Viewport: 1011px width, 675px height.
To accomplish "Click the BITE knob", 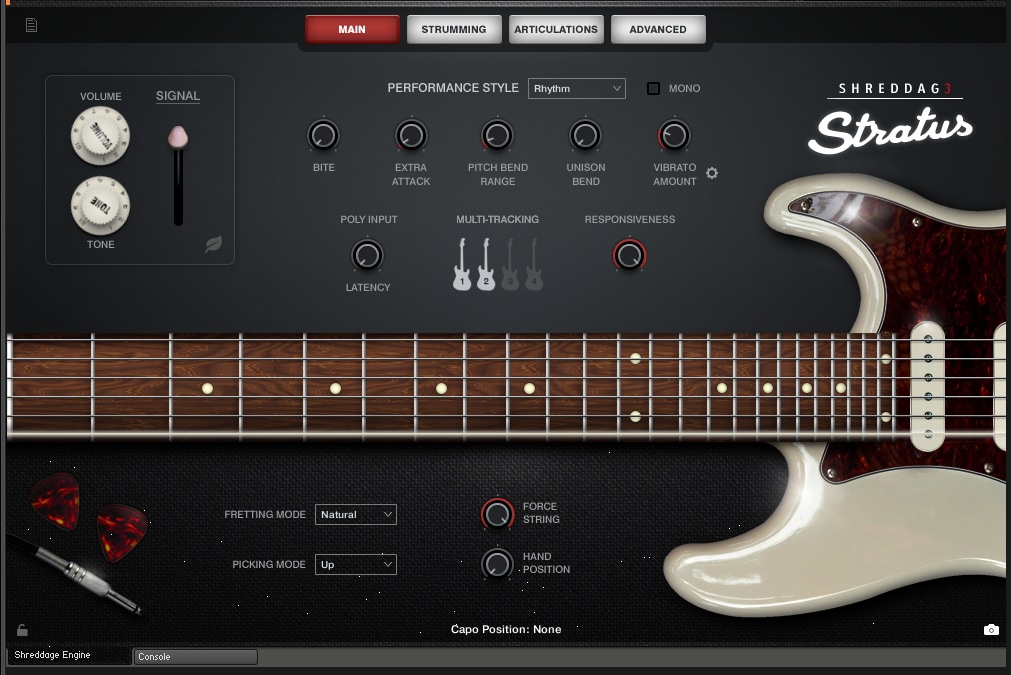I will (x=323, y=136).
